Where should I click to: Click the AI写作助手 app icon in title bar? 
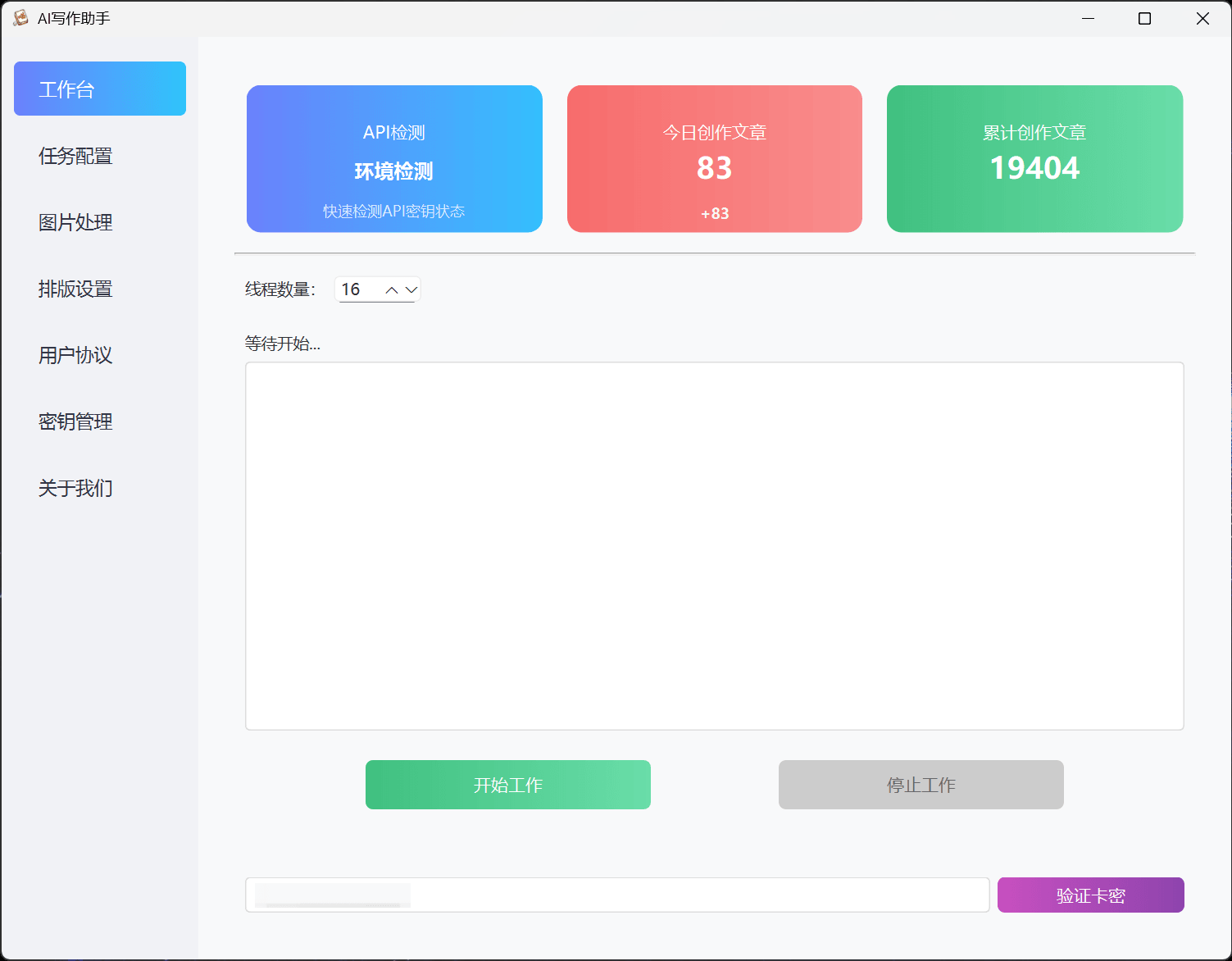click(x=20, y=18)
